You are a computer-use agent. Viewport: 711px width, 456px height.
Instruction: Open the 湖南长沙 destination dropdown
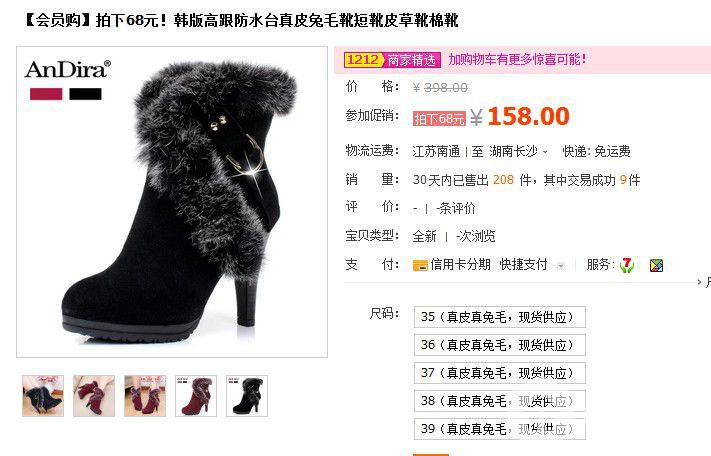518,151
